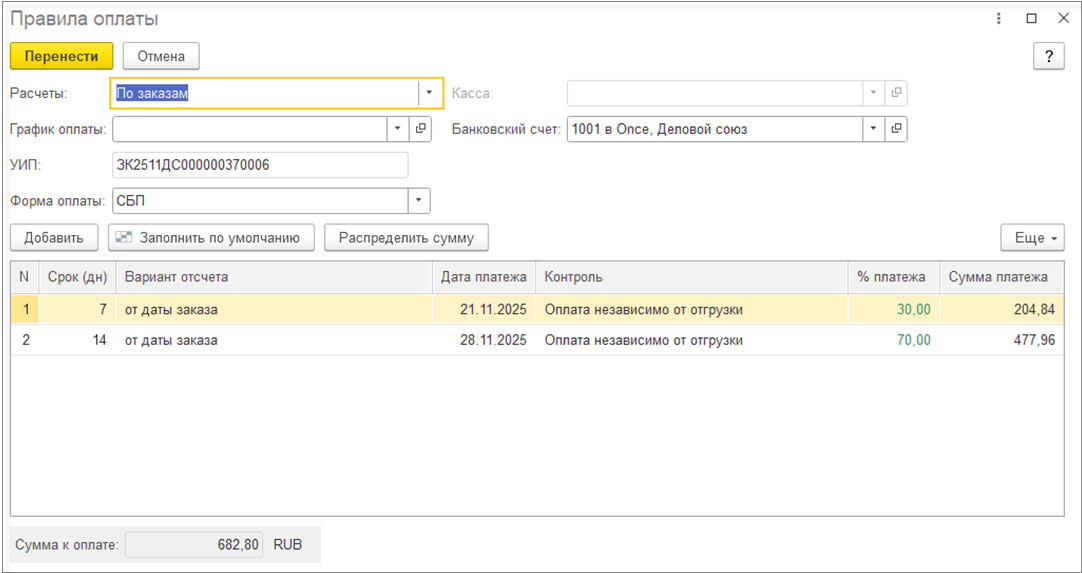The height and width of the screenshot is (573, 1082).
Task: Open the Форма оплаты dropdown
Action: click(x=419, y=201)
